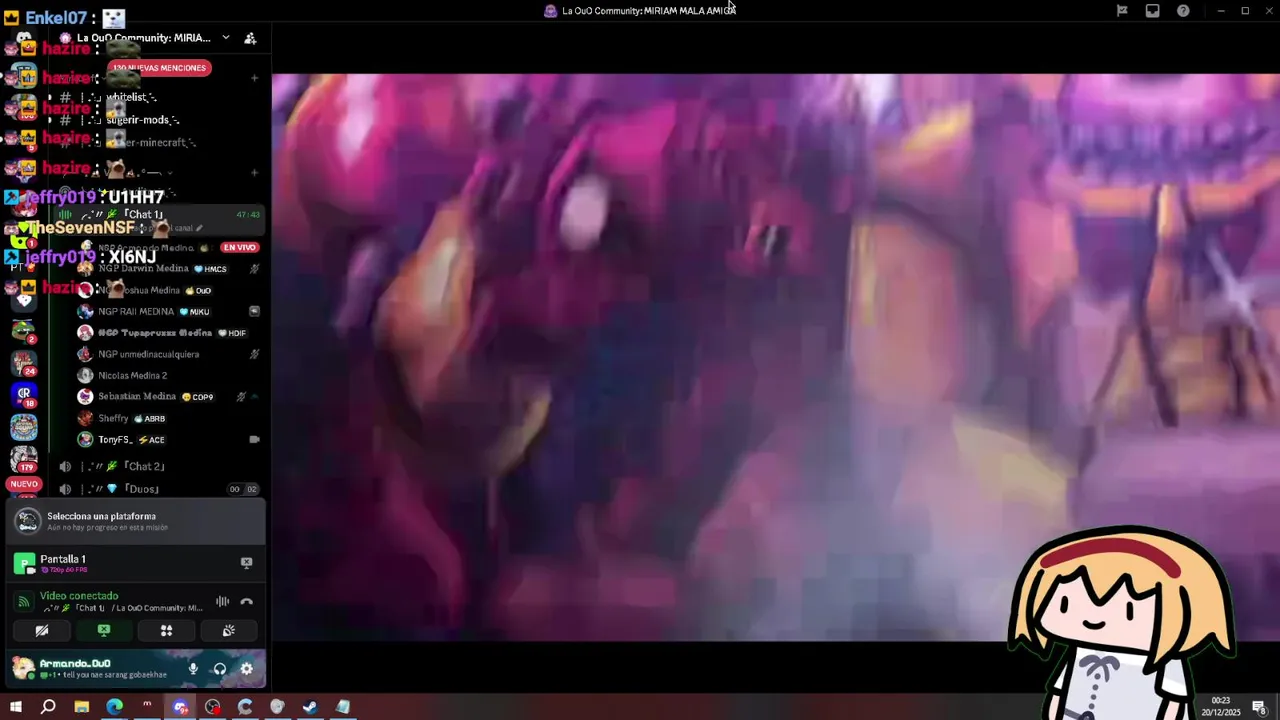Click the shared screen stream video
Screen dimensions: 1280x720
(x=776, y=357)
